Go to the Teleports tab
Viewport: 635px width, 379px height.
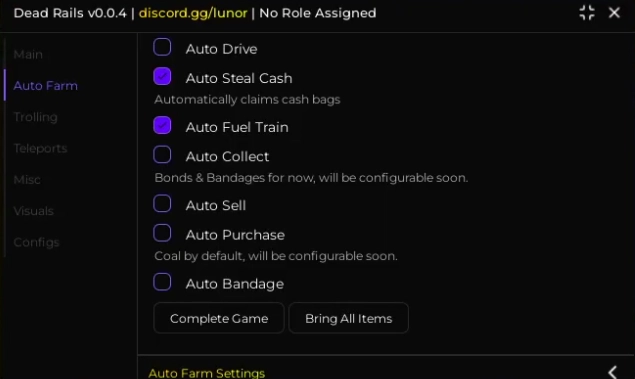pos(40,149)
